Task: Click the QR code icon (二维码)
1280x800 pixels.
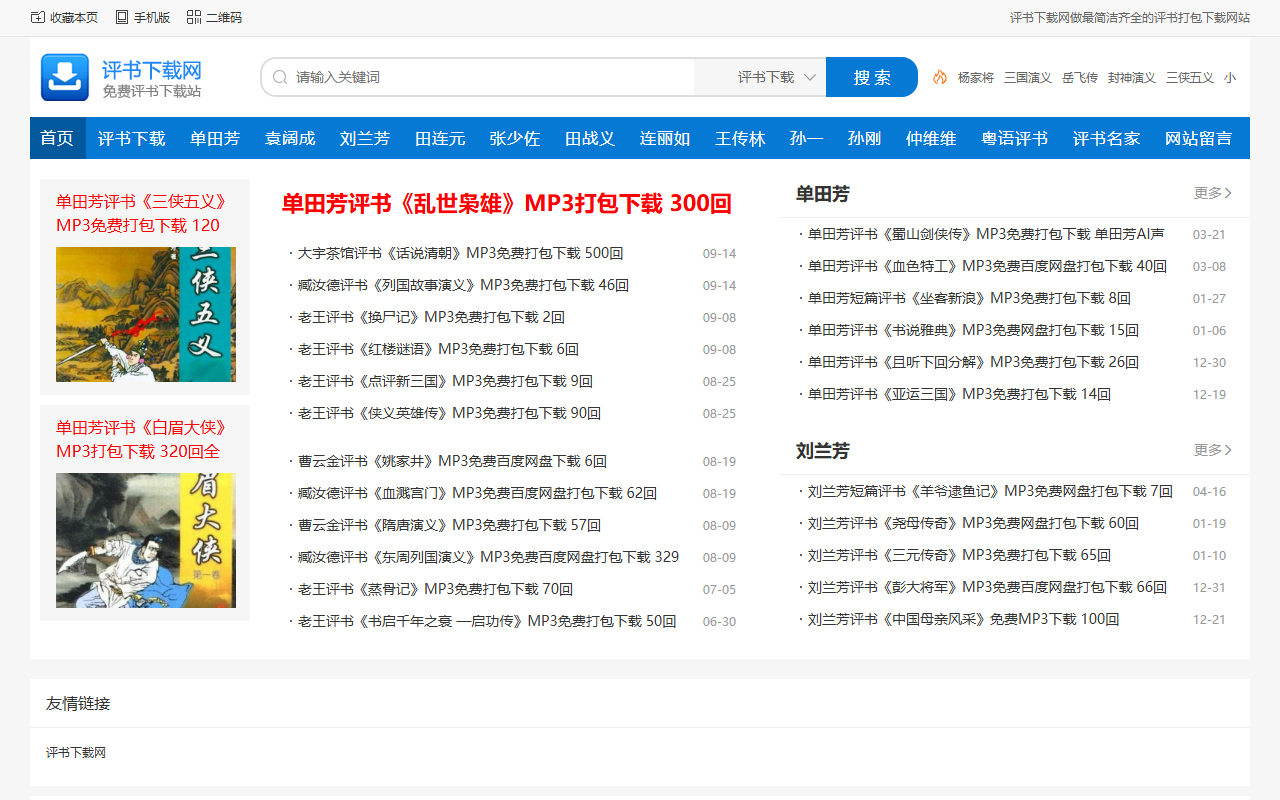Action: (194, 17)
